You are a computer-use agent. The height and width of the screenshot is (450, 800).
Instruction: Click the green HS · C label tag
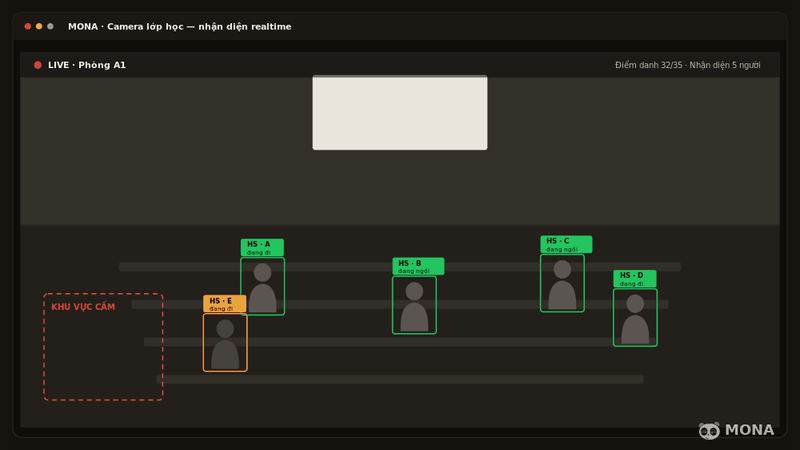pyautogui.click(x=566, y=244)
